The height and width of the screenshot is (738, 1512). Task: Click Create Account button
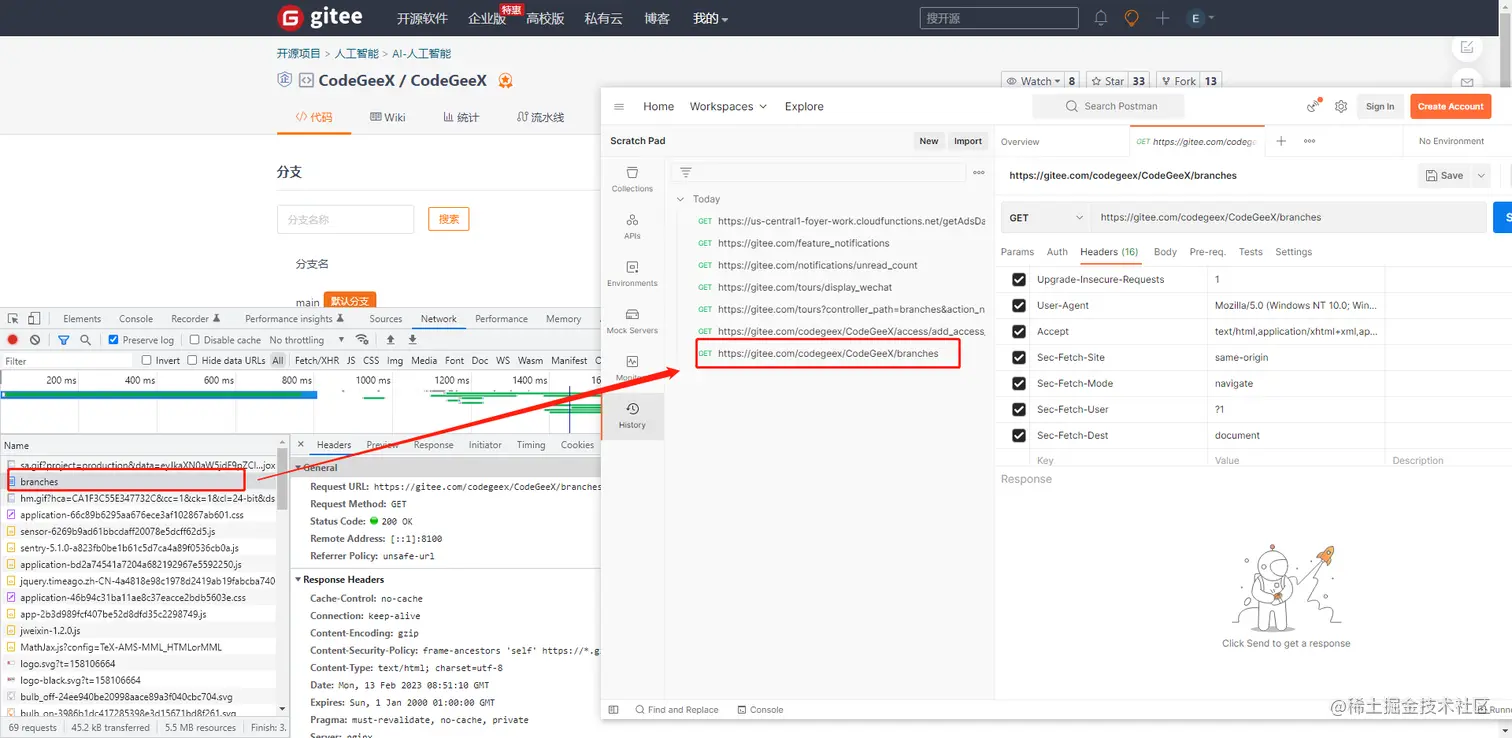tap(1450, 106)
